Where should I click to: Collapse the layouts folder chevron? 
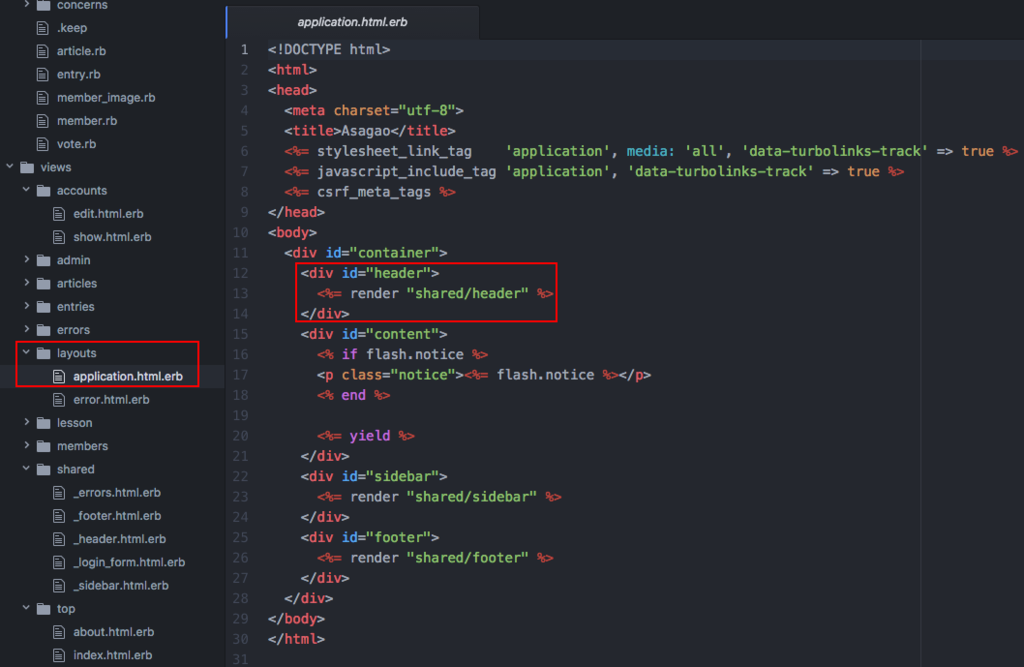pos(26,353)
